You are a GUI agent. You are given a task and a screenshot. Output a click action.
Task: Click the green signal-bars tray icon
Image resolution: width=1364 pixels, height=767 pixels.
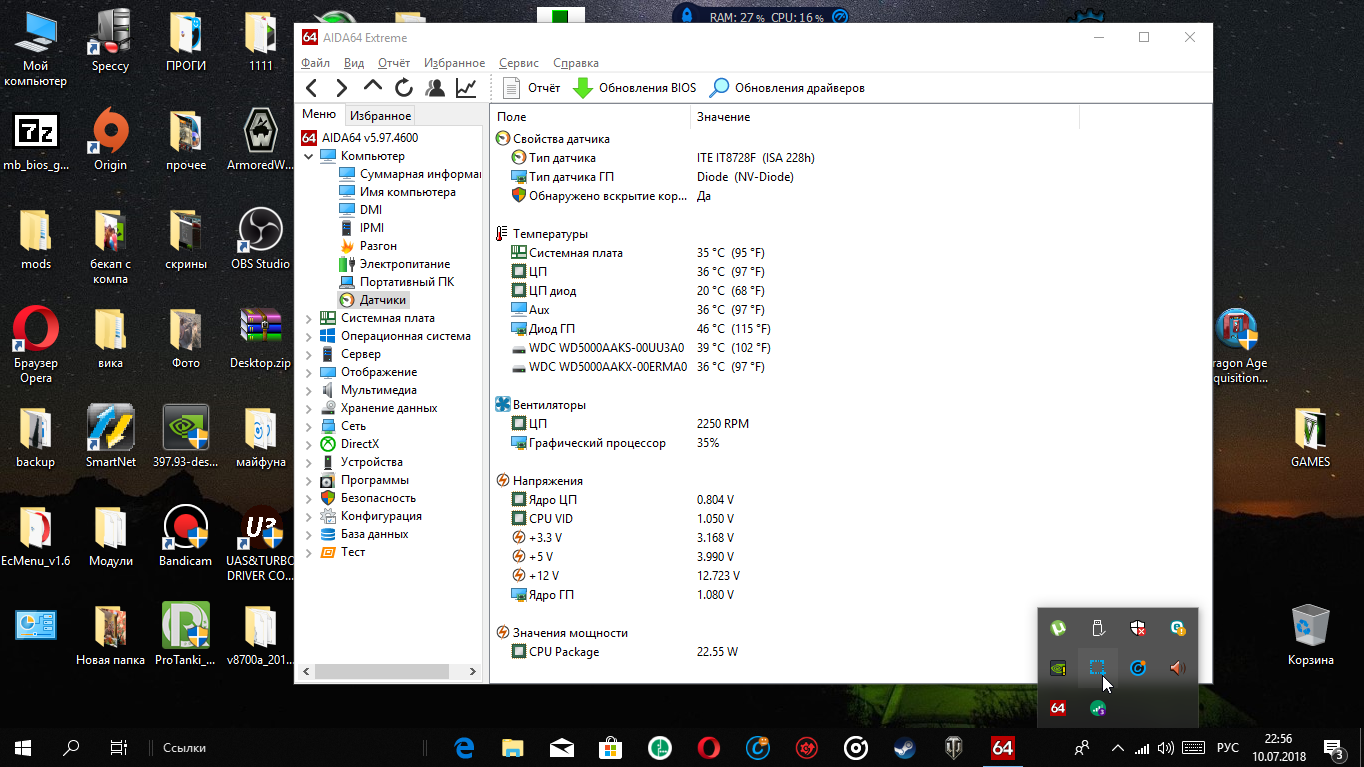[x=1098, y=708]
